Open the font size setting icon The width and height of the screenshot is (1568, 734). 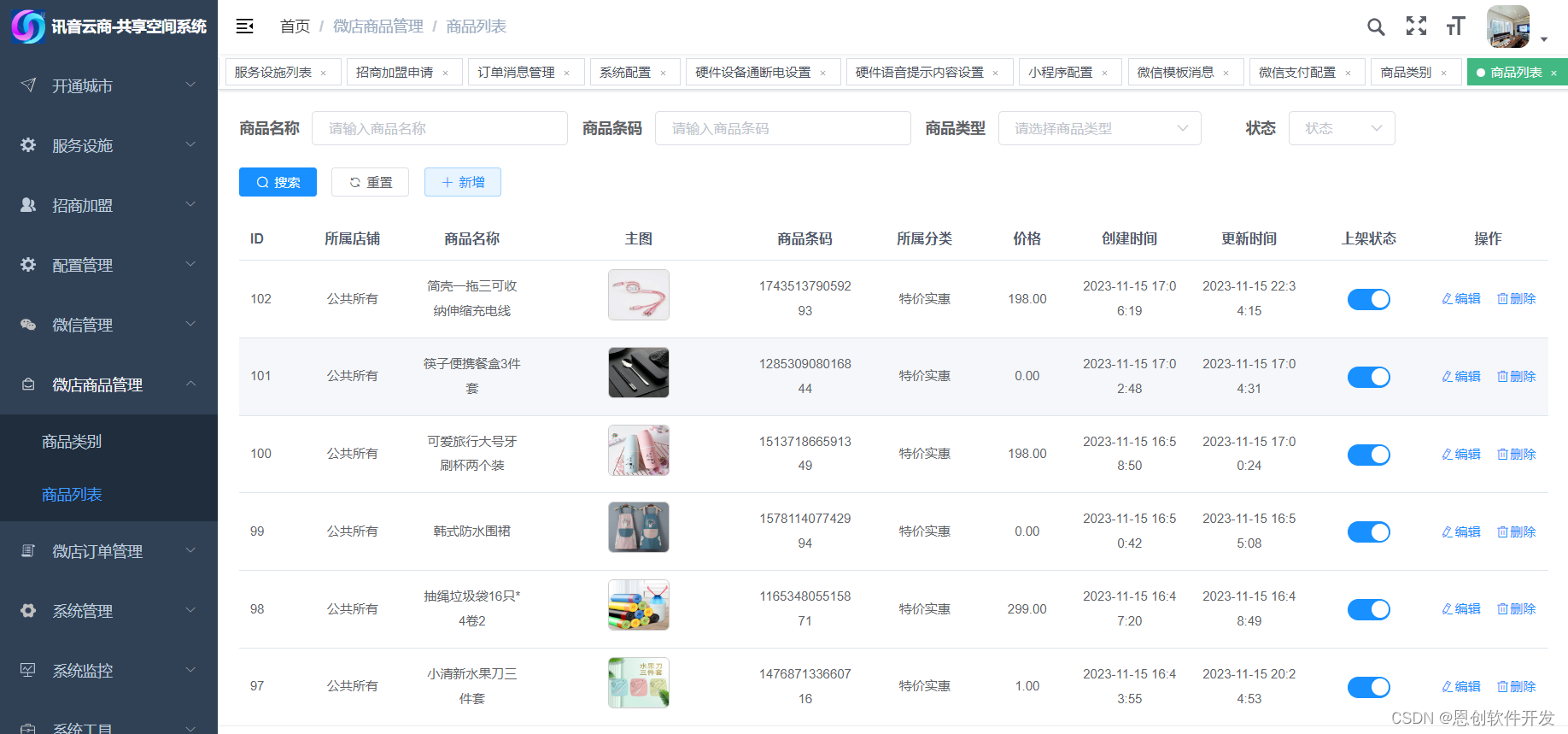(x=1456, y=26)
